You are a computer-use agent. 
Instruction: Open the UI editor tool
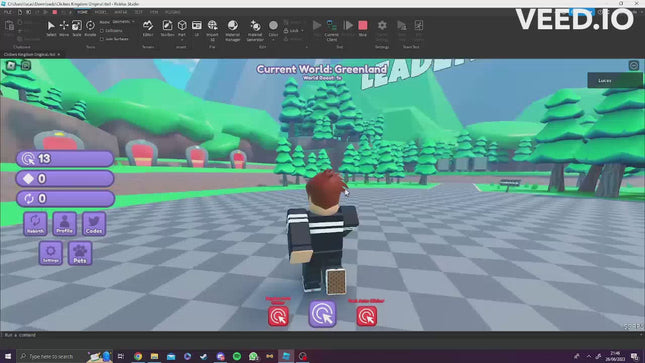pos(197,28)
